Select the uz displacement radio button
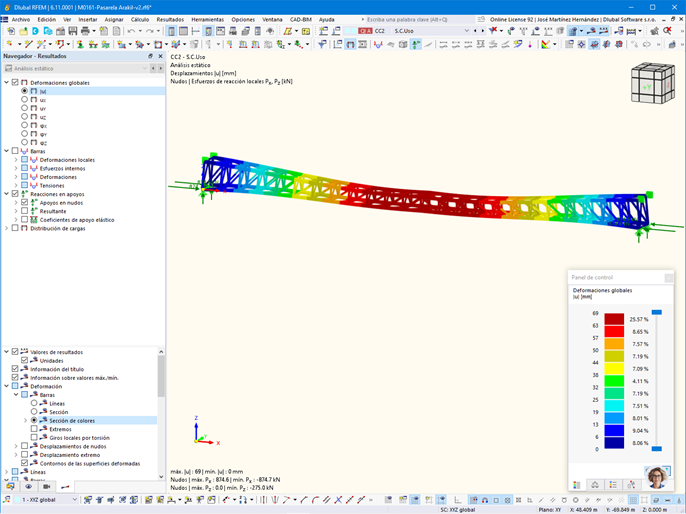Screen dimensions: 686x514 tap(24, 116)
